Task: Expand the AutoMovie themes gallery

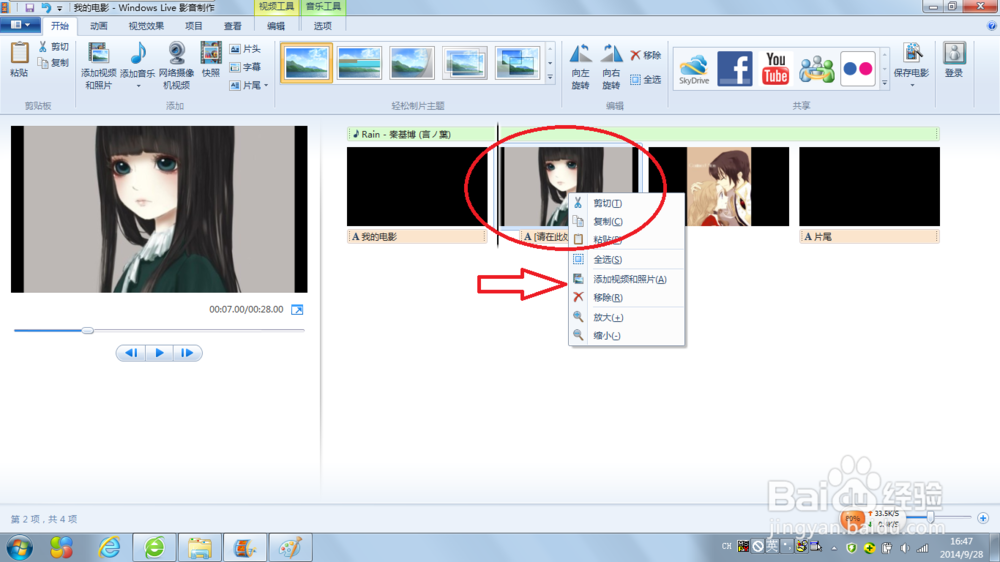Action: point(550,77)
